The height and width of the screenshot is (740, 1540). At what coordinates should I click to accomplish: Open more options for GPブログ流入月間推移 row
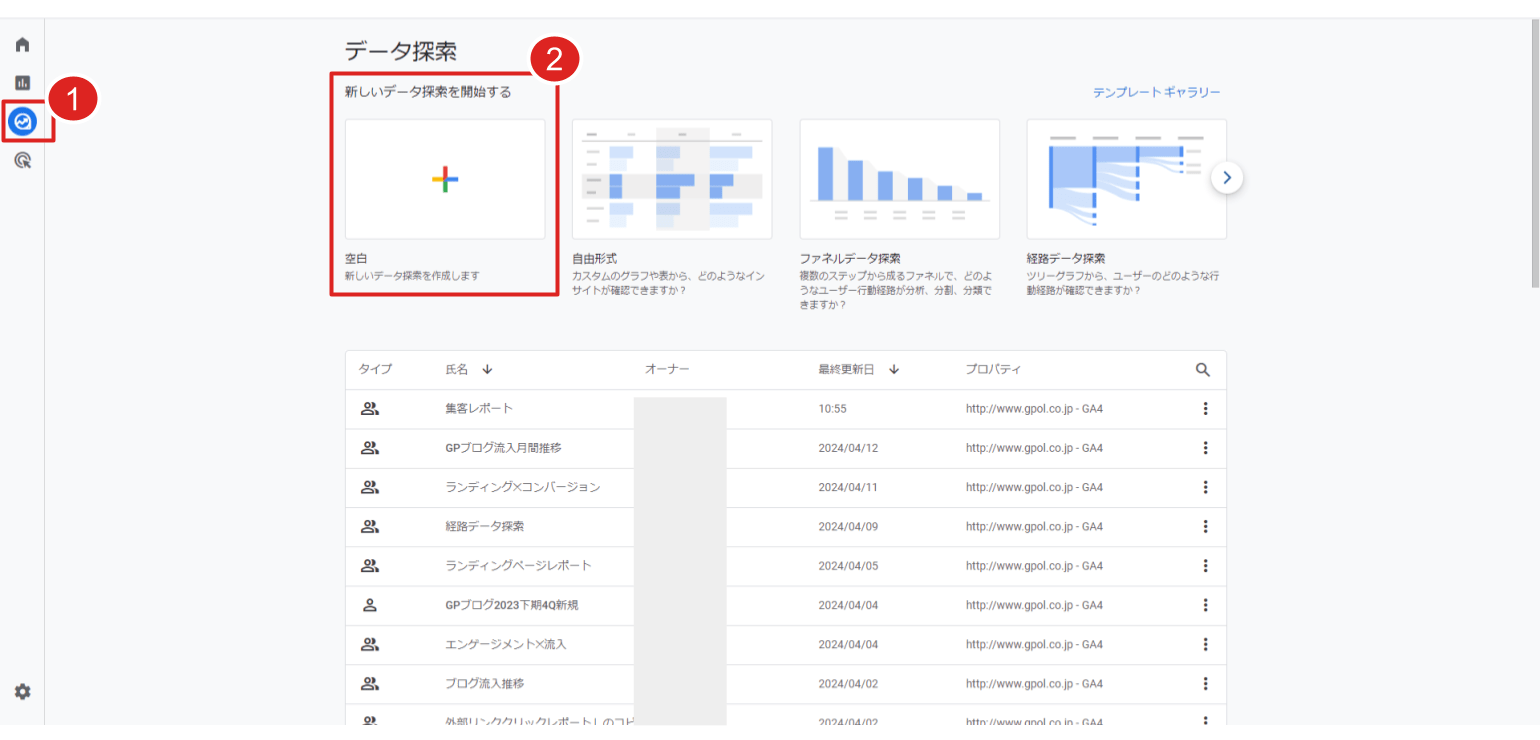tap(1205, 448)
